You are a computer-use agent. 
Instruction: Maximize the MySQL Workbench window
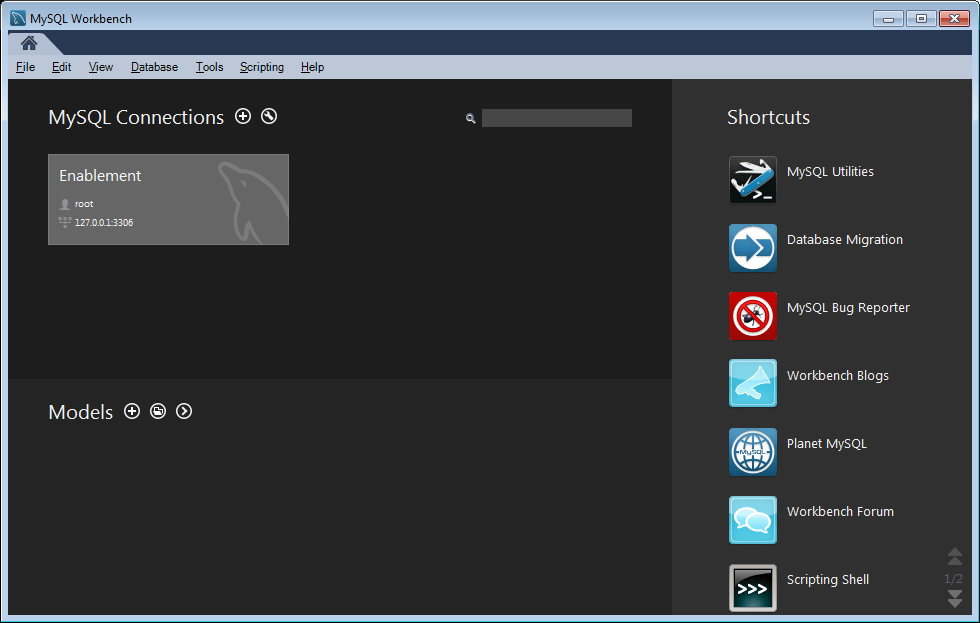pyautogui.click(x=921, y=19)
